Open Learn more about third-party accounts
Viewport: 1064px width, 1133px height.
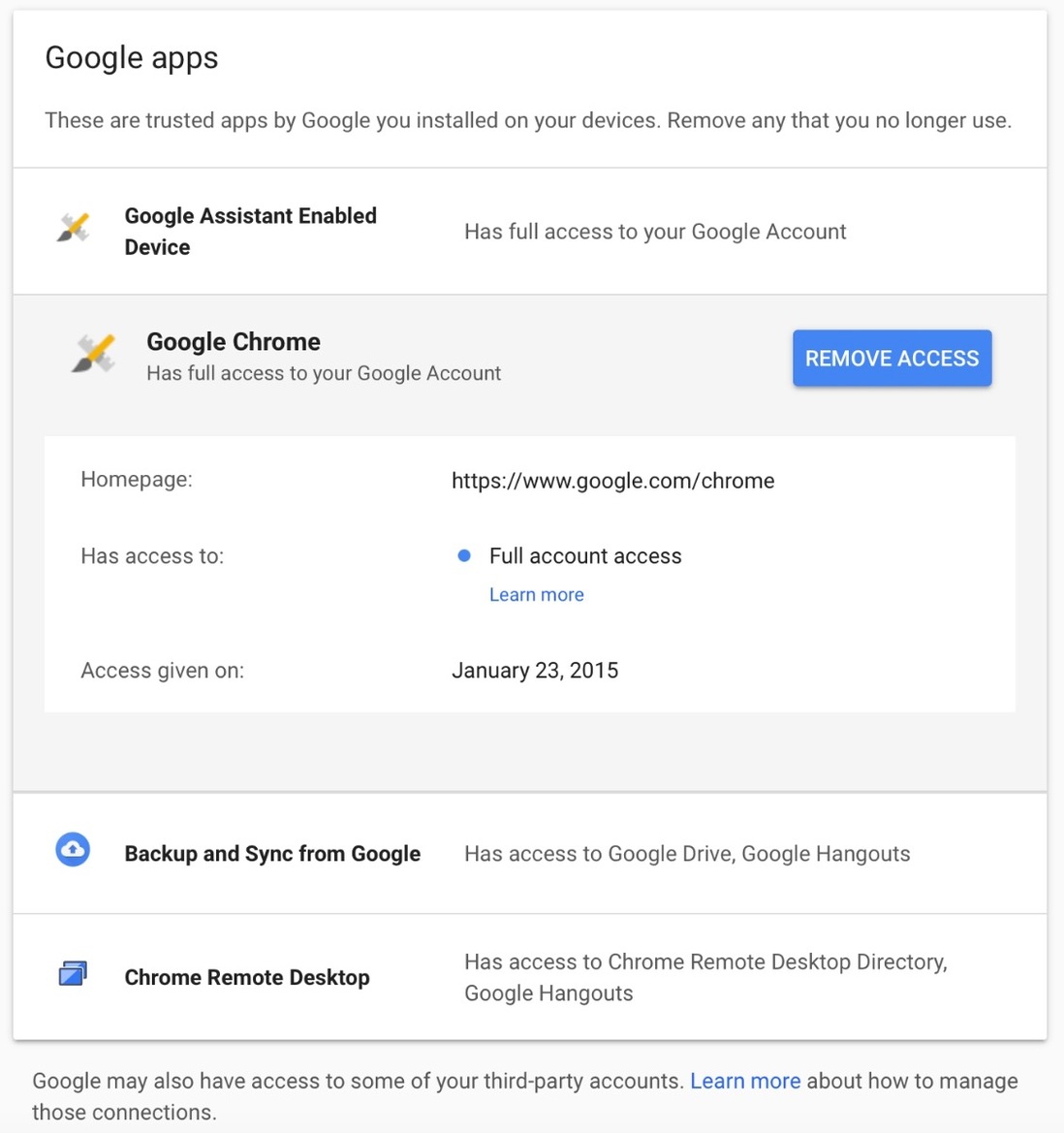(x=745, y=1081)
